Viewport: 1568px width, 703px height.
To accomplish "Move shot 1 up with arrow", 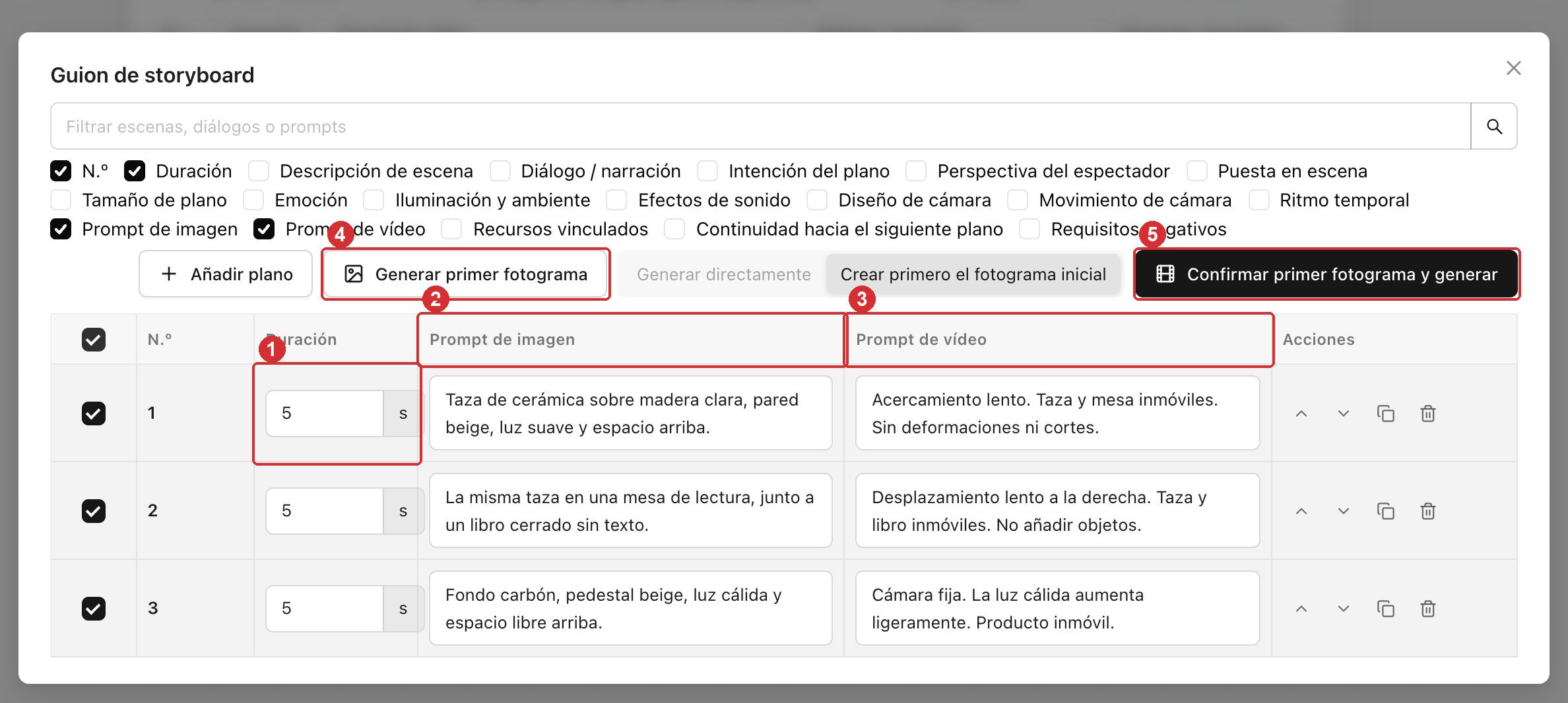I will [x=1301, y=413].
